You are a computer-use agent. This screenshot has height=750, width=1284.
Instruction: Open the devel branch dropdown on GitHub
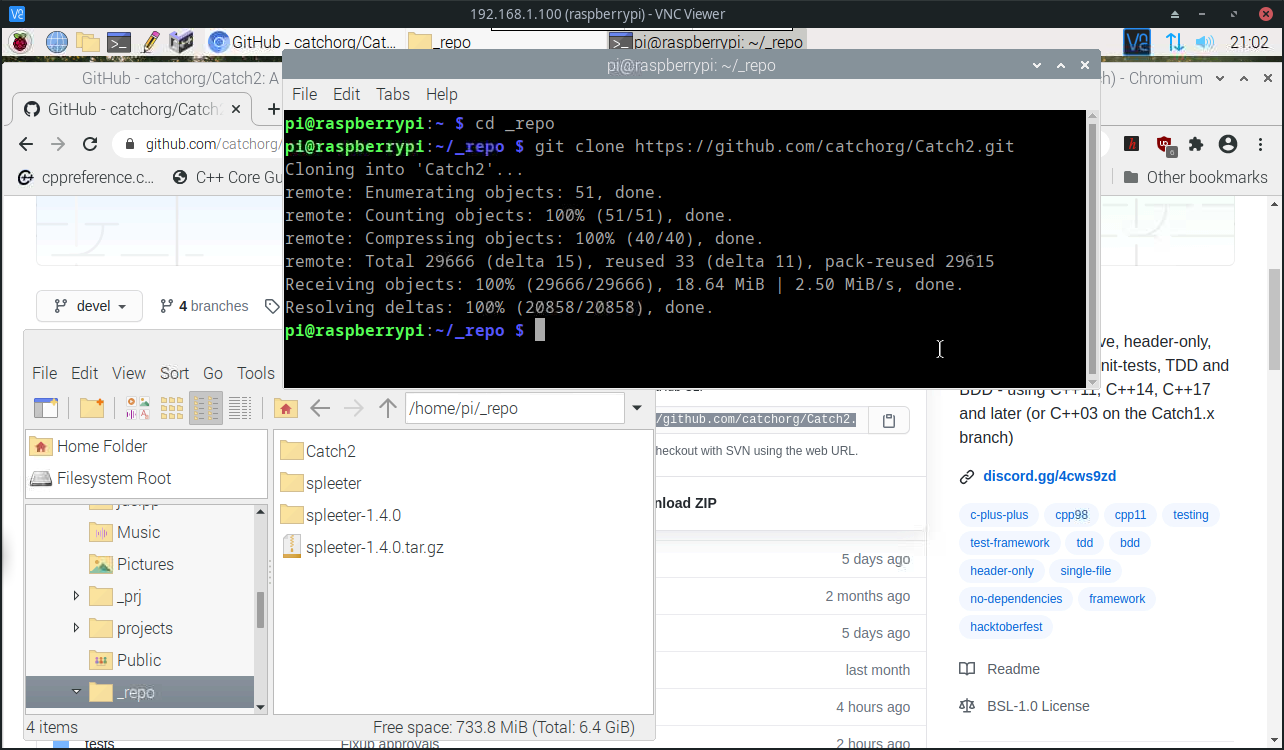[90, 306]
